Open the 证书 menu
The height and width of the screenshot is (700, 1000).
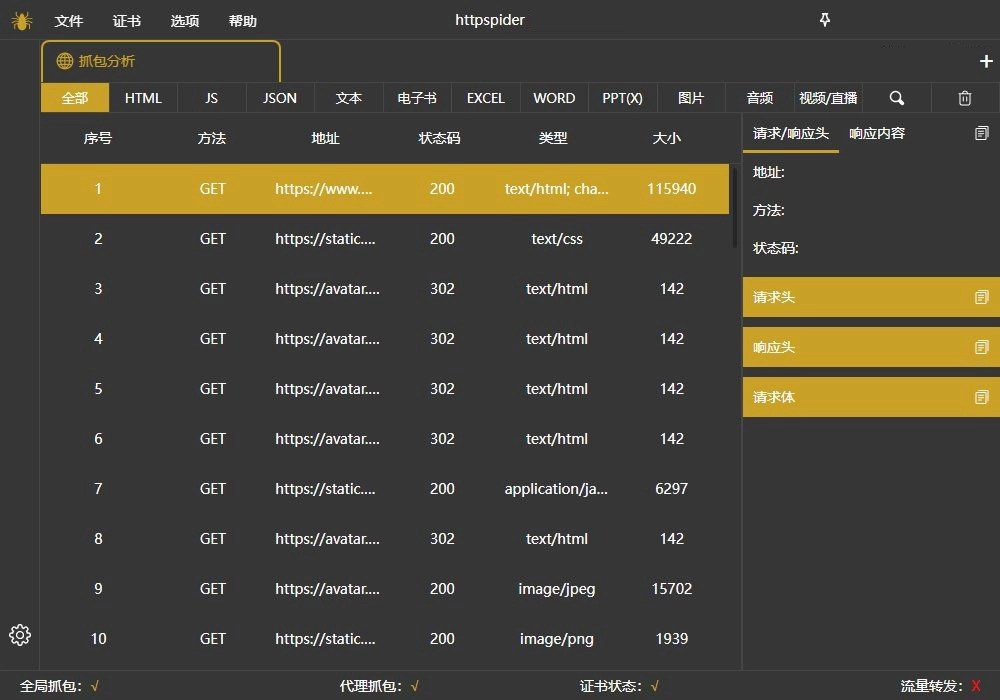click(x=127, y=21)
